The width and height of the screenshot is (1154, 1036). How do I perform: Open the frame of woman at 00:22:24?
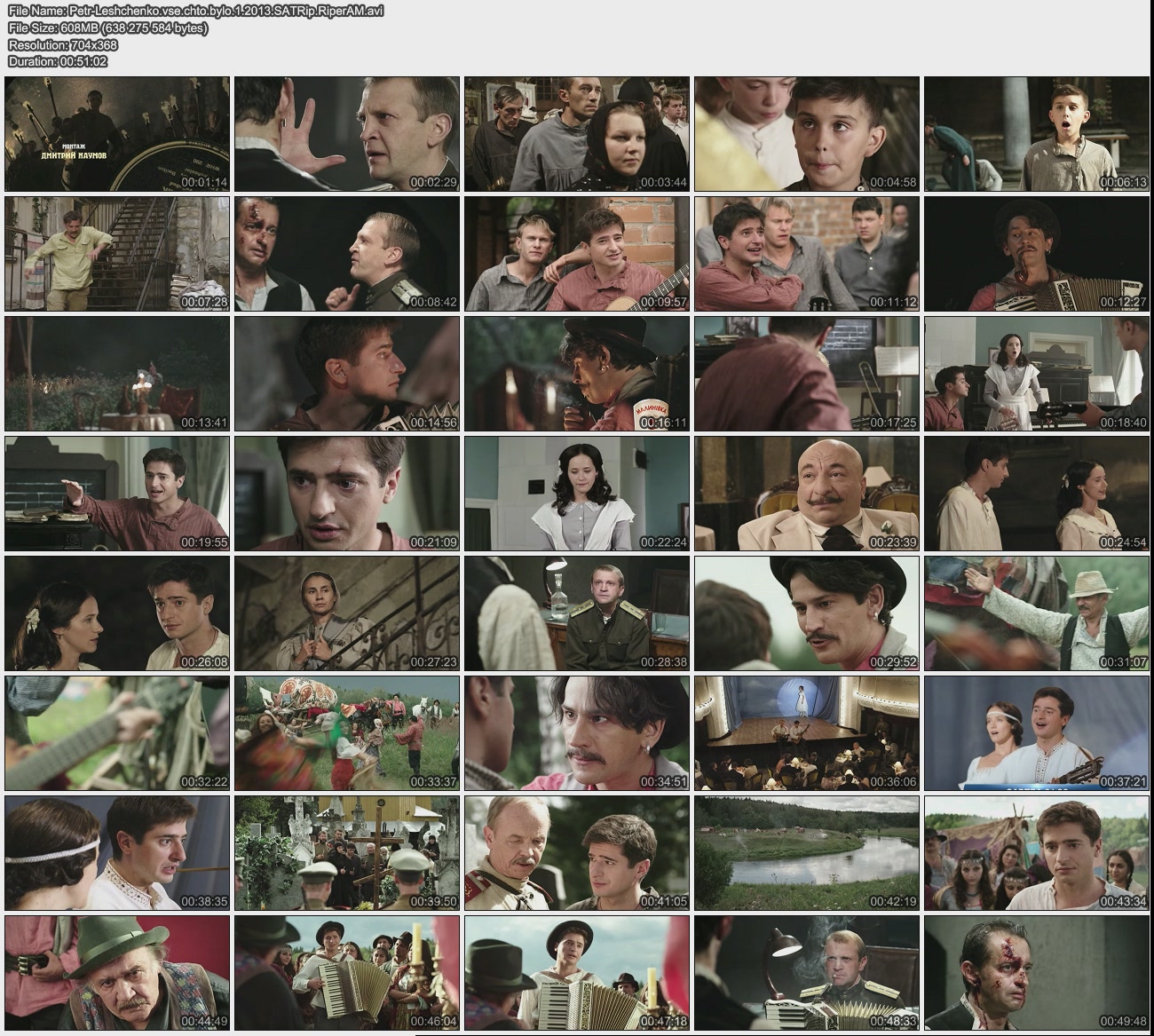pos(577,494)
